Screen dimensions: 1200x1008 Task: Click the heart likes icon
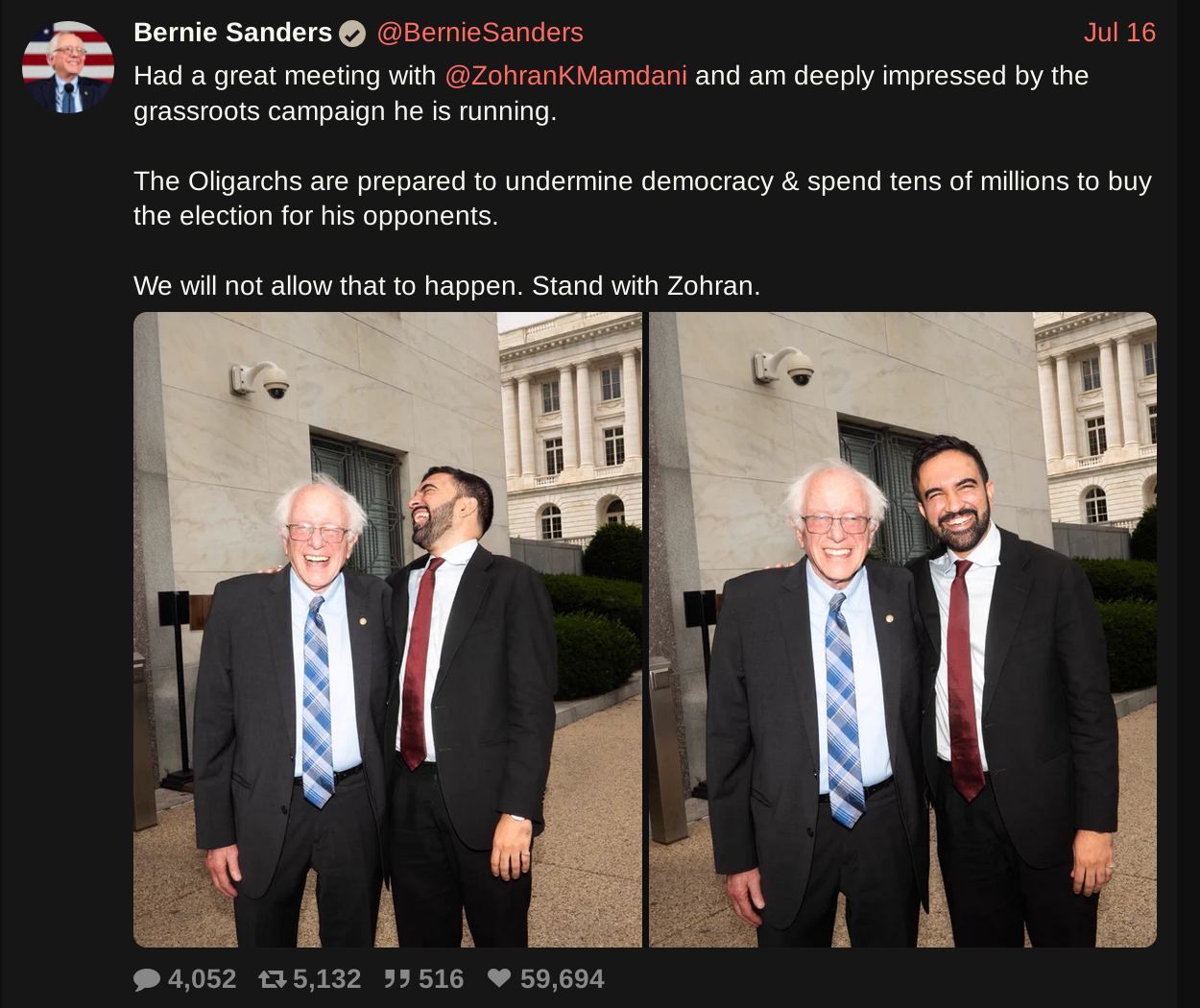(499, 977)
